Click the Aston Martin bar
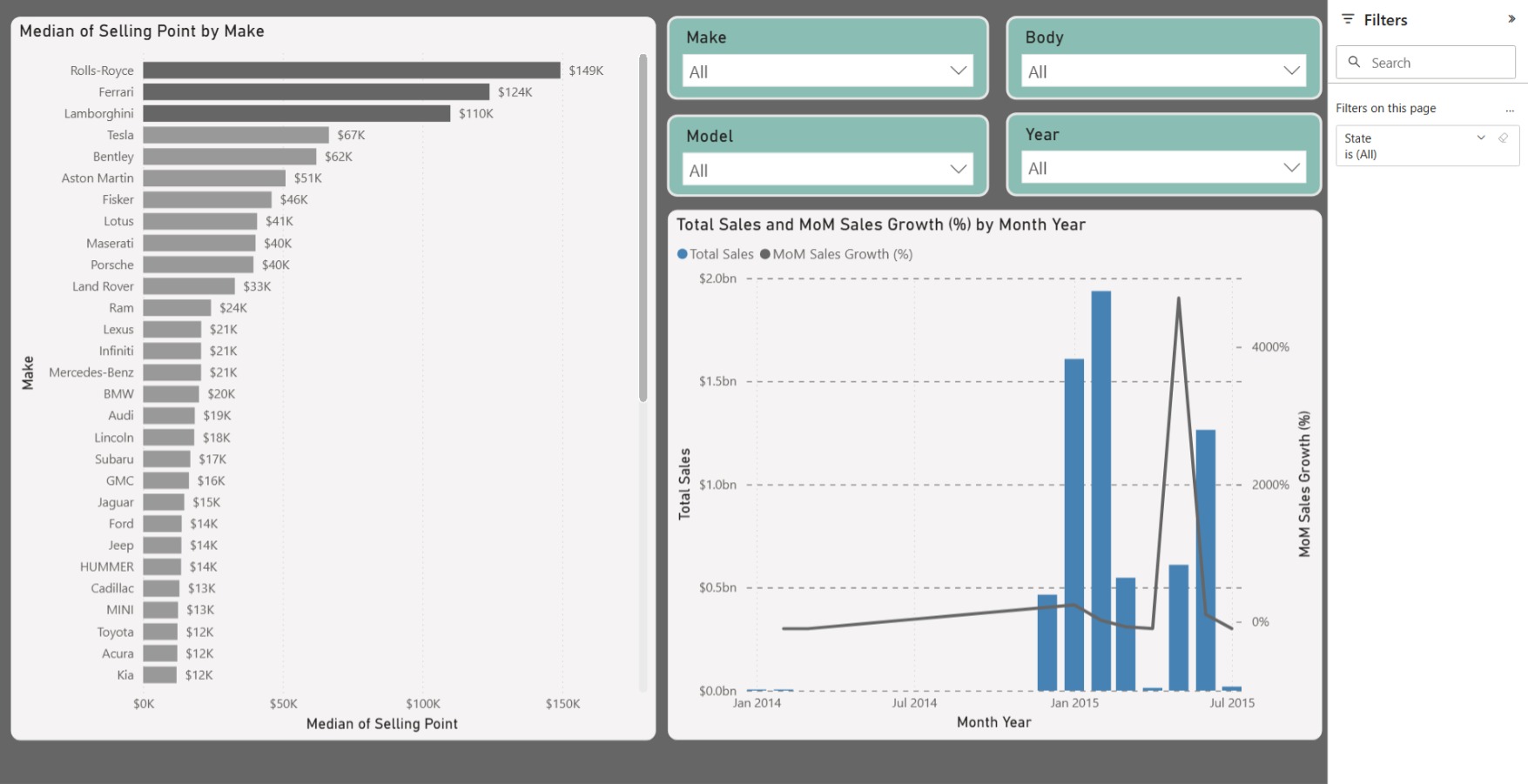Image resolution: width=1528 pixels, height=784 pixels. point(214,178)
